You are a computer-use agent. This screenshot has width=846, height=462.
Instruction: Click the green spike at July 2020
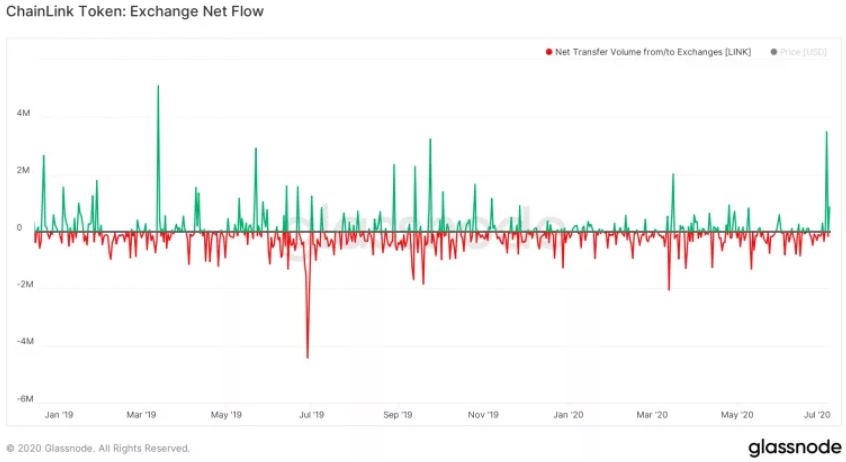coord(827,181)
